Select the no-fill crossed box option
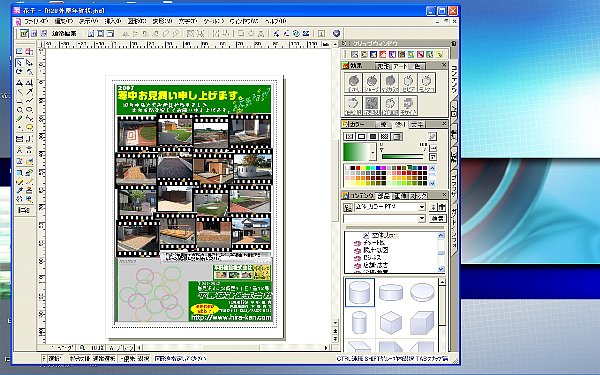 349,137
